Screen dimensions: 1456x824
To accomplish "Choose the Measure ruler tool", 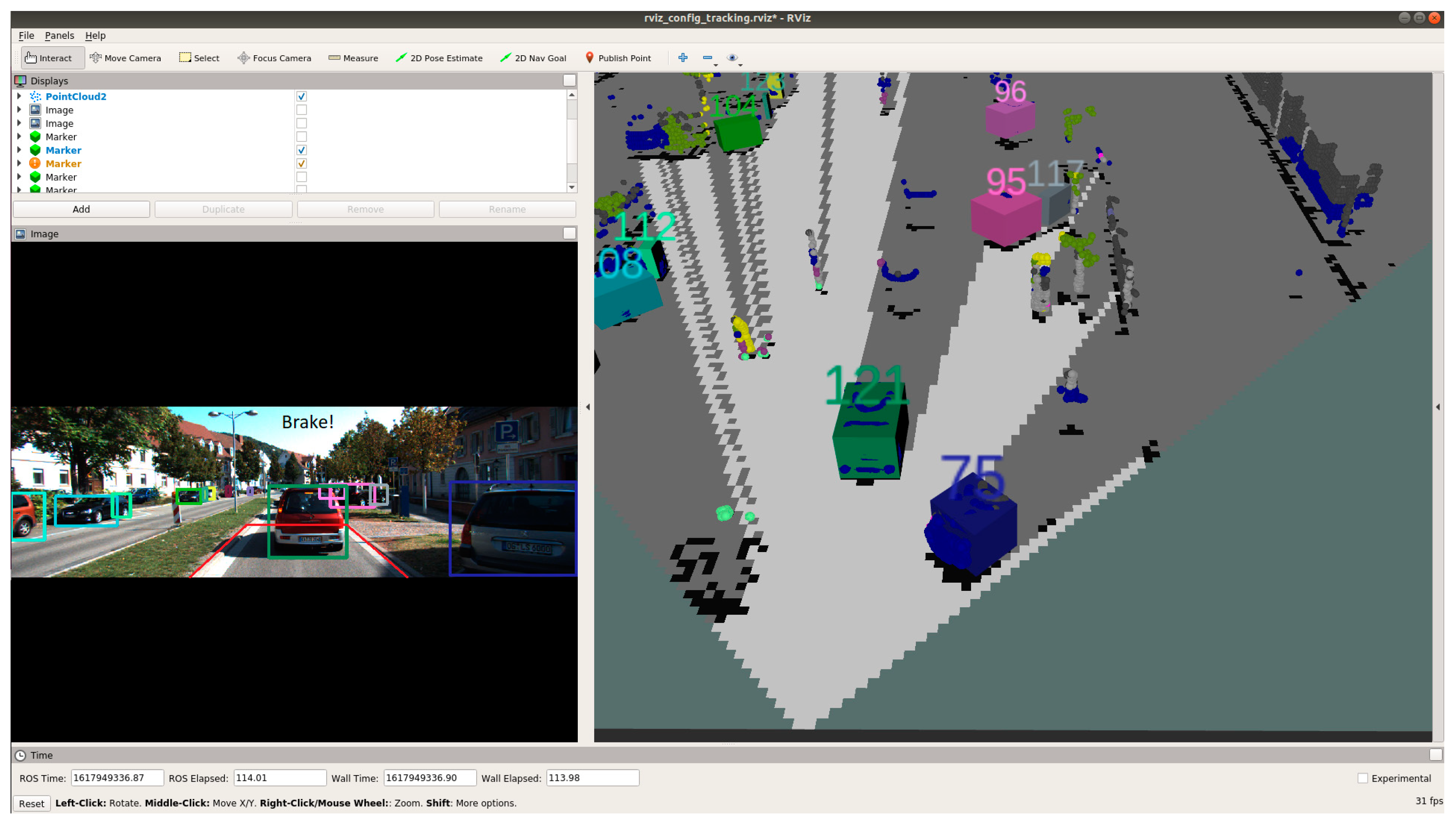I will click(353, 58).
